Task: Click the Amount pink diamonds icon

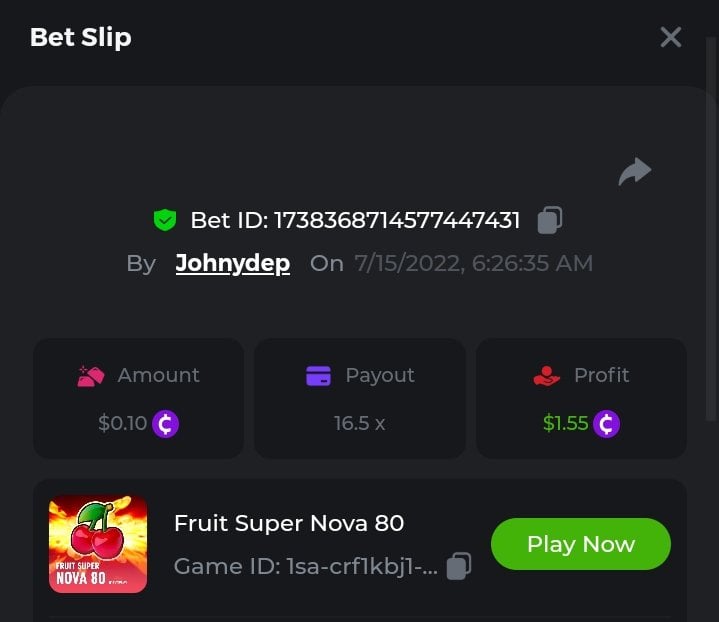Action: 91,376
